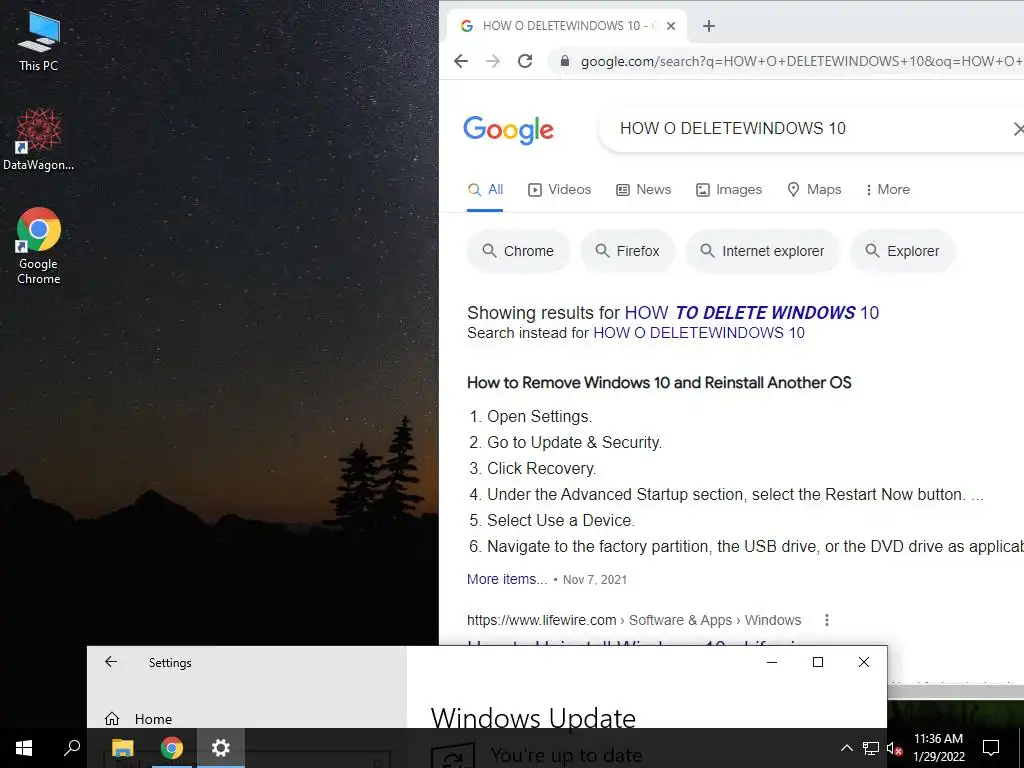Switch to the News search tab
The height and width of the screenshot is (768, 1024).
point(643,189)
